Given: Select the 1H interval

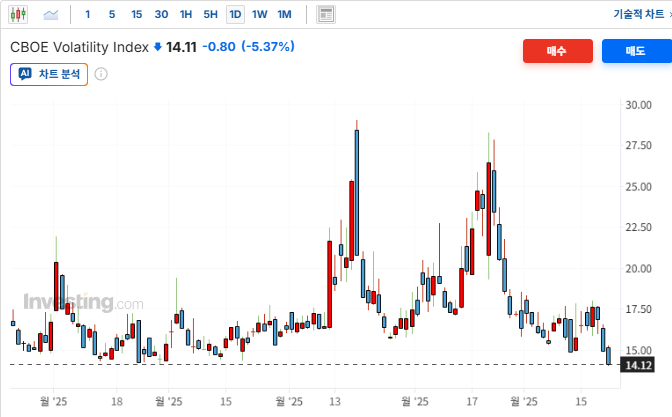Looking at the screenshot, I should [186, 15].
